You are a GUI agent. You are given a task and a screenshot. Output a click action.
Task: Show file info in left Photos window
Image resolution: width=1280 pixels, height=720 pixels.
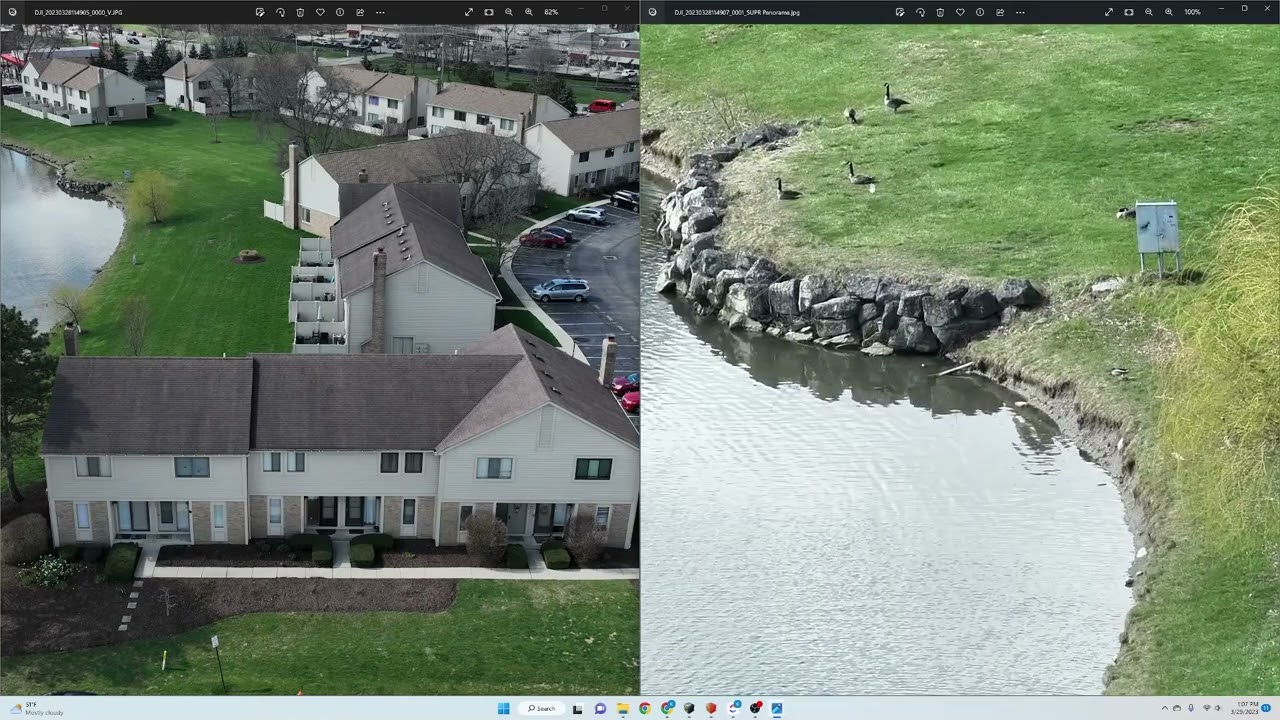[x=340, y=12]
